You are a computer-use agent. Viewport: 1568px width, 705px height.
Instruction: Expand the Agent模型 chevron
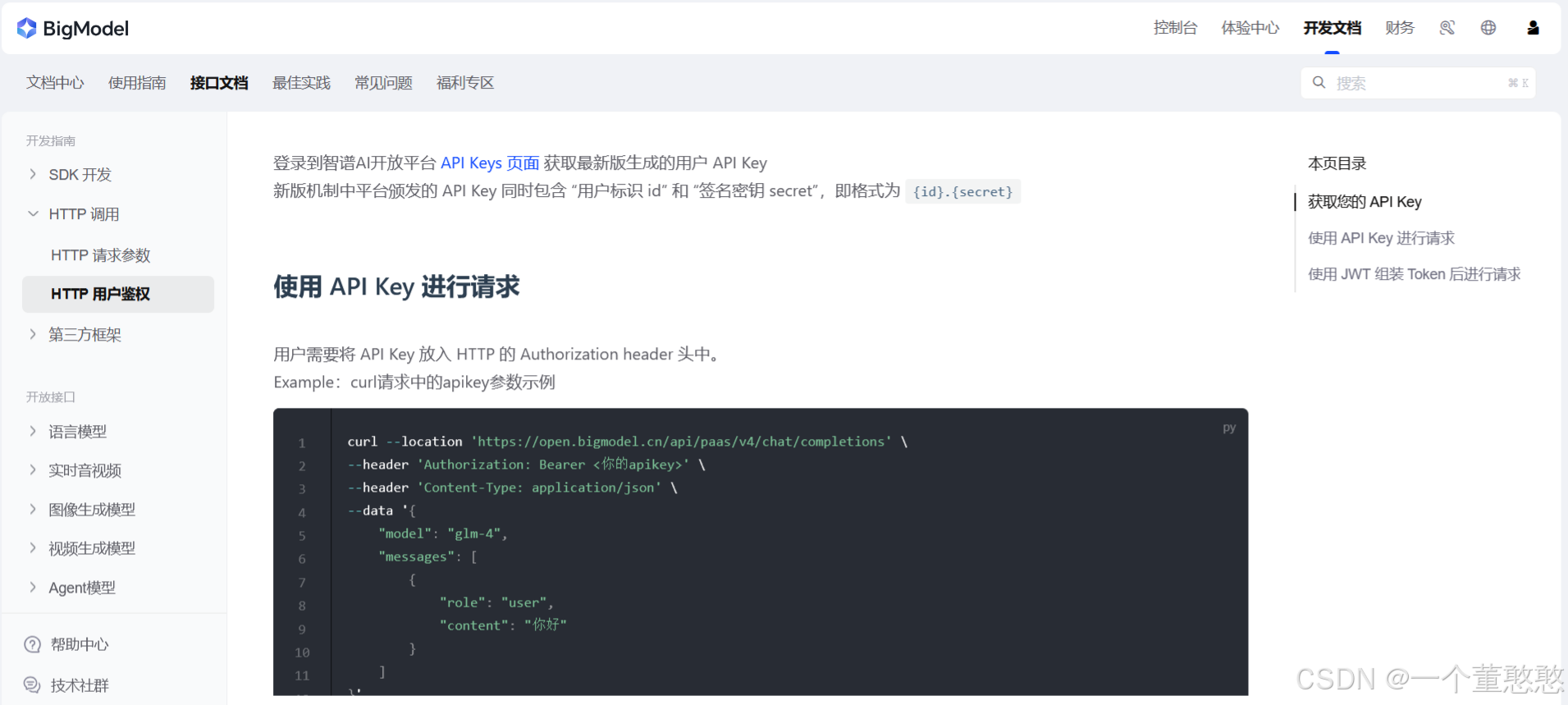[33, 587]
